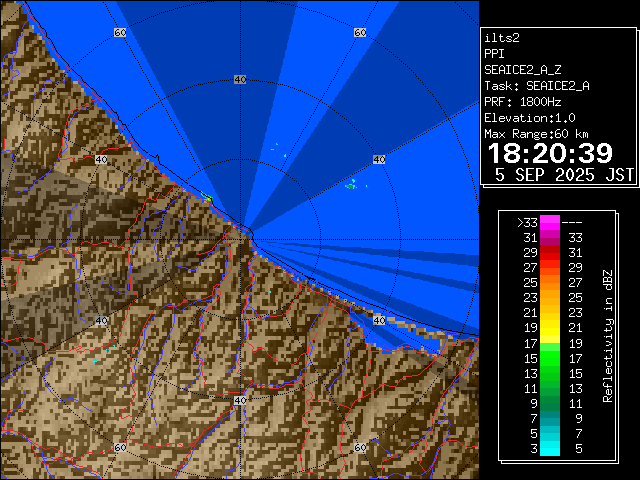Click the cyan echo cluster over the sea
The image size is (640, 480).
coord(351,184)
